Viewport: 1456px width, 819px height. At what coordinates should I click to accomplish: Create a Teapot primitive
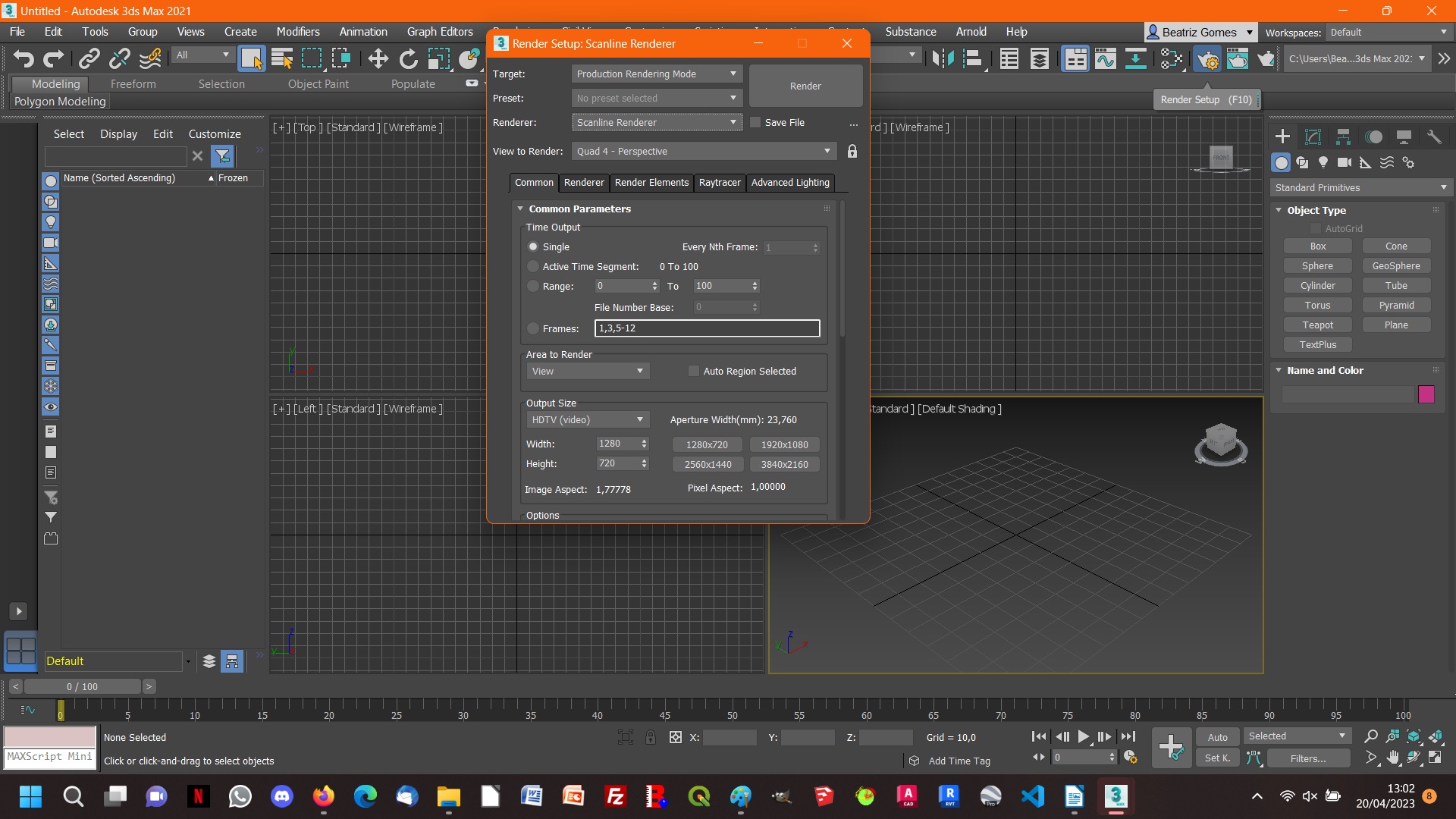[1317, 325]
